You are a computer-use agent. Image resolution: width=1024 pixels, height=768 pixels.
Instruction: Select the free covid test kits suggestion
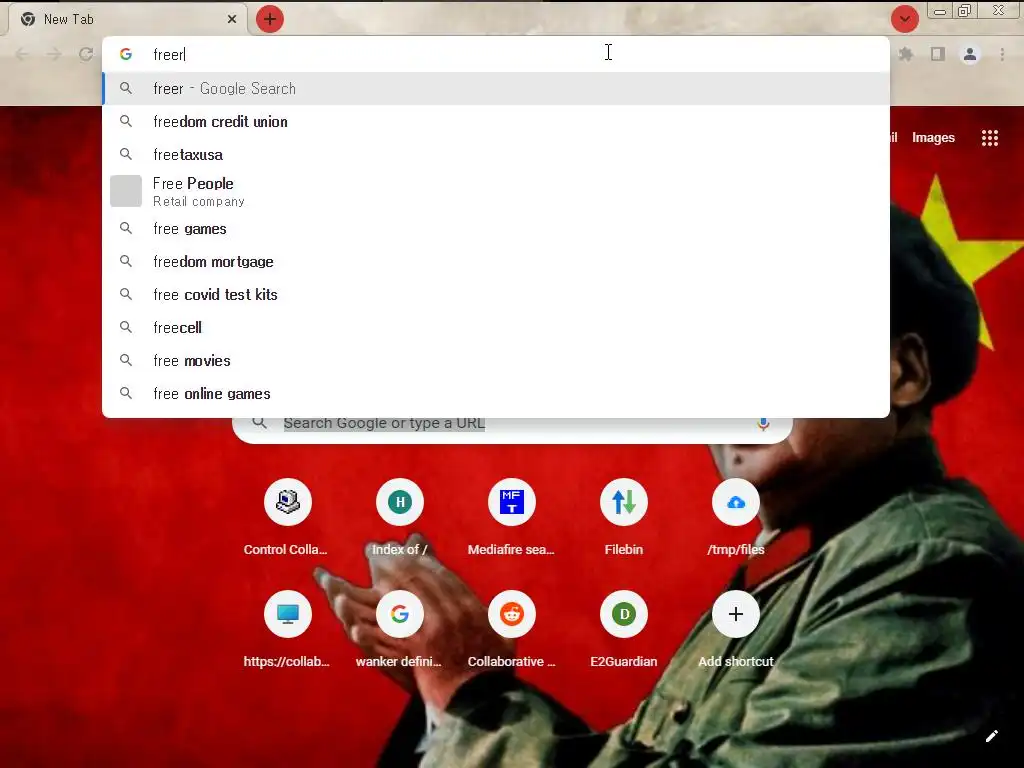tap(496, 295)
